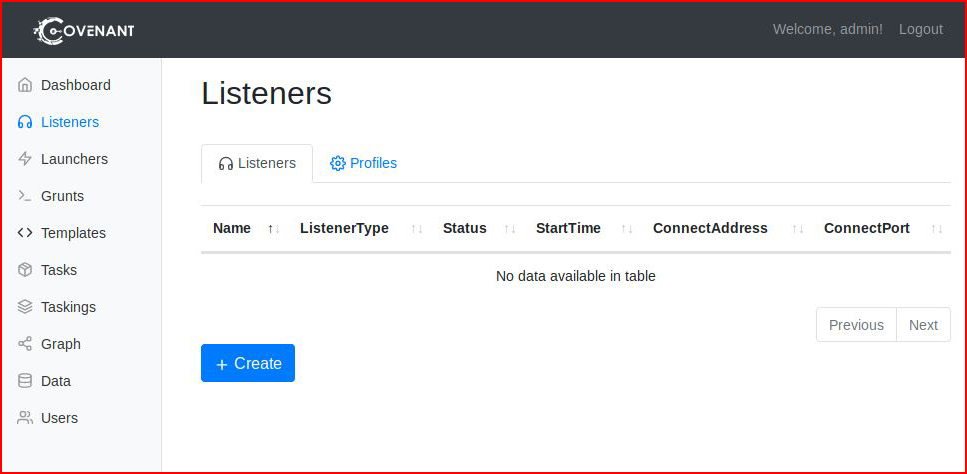The image size is (967, 474).
Task: Select the Listeners tab
Action: (257, 163)
